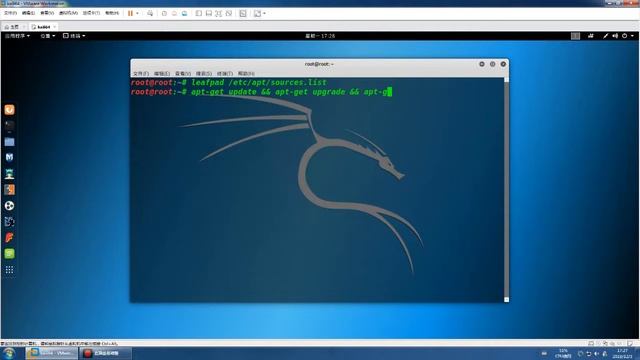640x360 pixels.
Task: Click the send Ctrl+Alt+Del toolbar icon
Action: pyautogui.click(x=150, y=13)
